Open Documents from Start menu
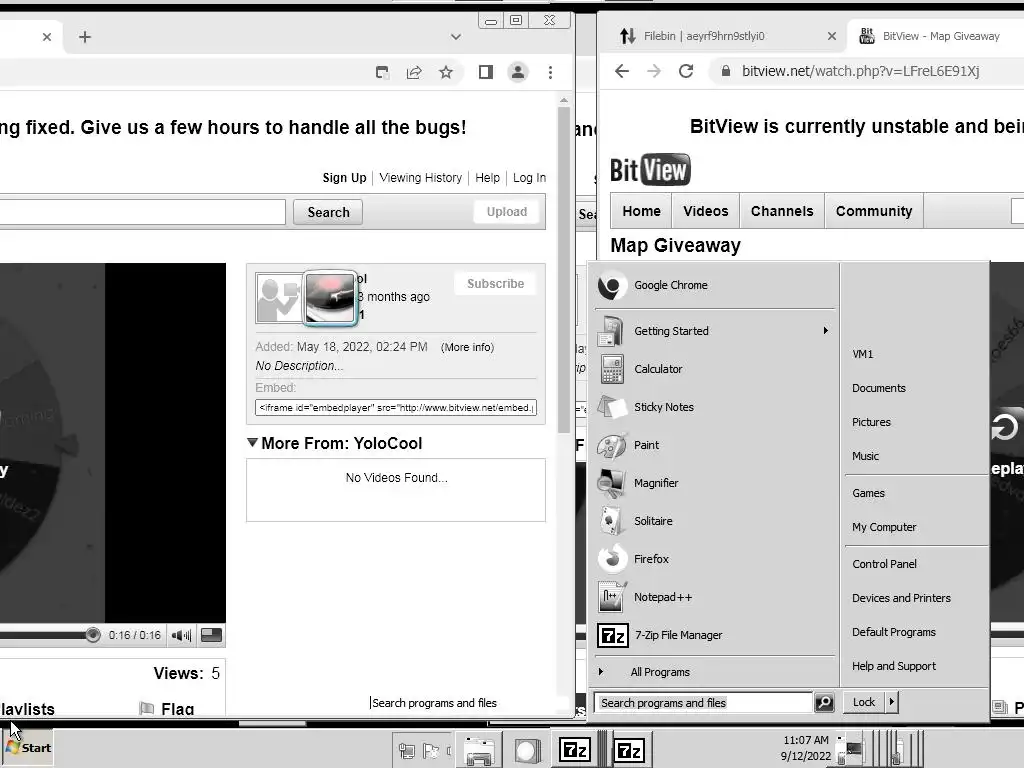The image size is (1024, 768). (878, 388)
